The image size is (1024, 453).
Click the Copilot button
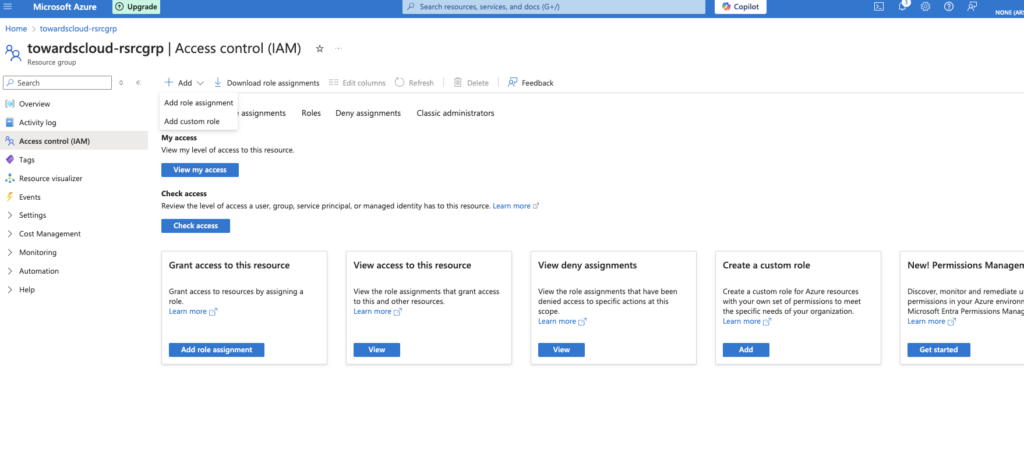740,7
